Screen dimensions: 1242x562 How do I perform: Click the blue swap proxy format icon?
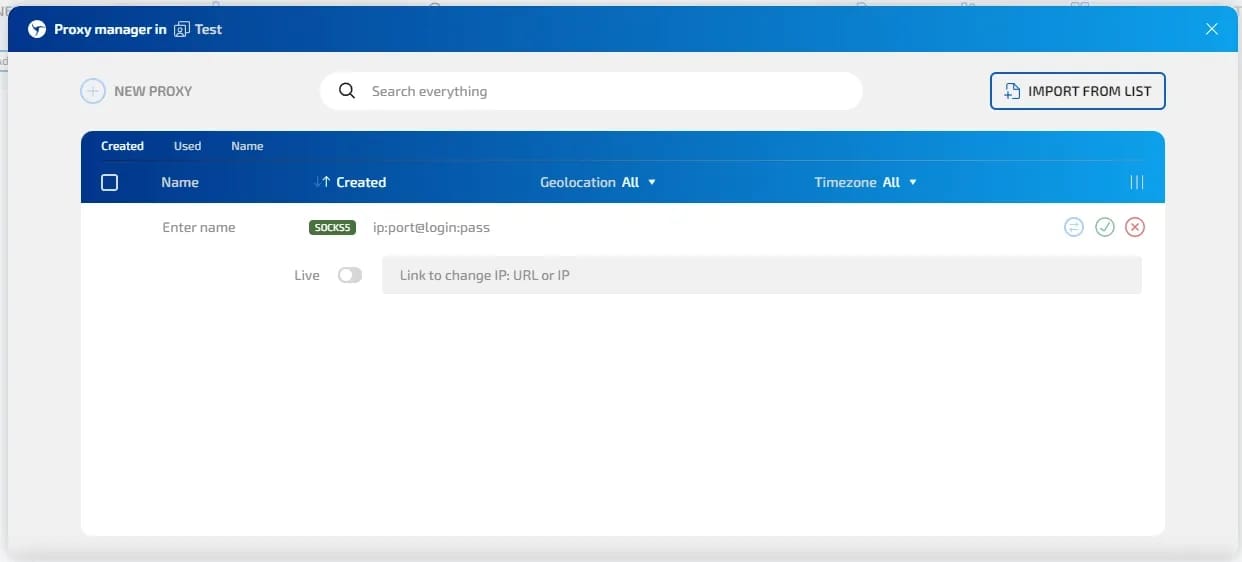(x=1073, y=227)
